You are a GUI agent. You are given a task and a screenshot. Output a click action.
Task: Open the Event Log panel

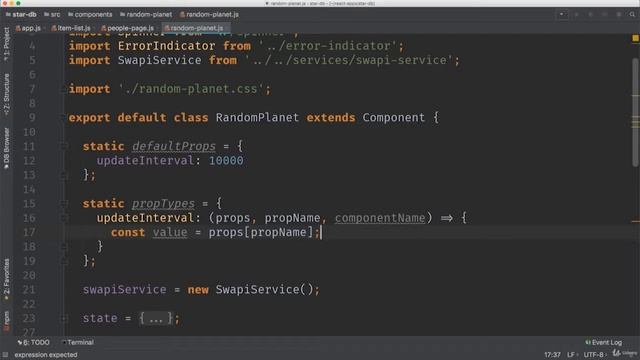coord(603,342)
